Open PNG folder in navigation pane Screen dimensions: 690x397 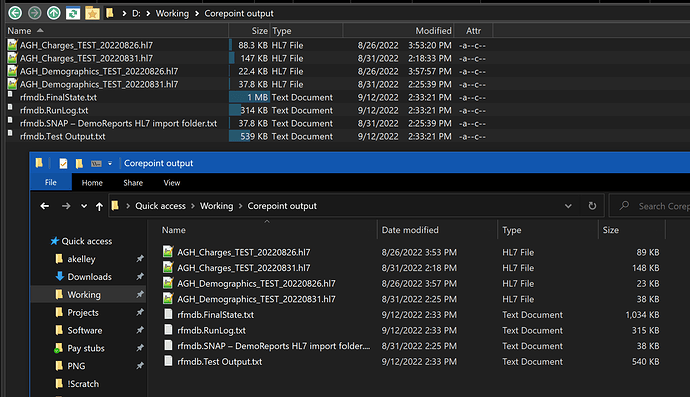click(76, 366)
